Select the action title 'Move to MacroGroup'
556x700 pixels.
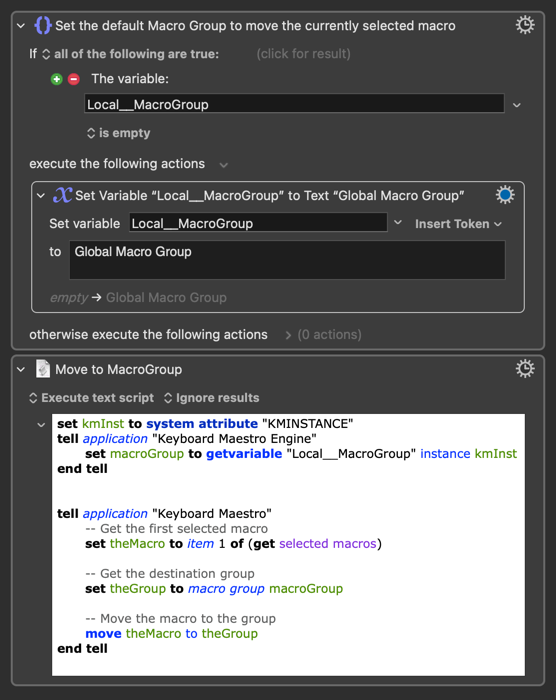pyautogui.click(x=118, y=369)
